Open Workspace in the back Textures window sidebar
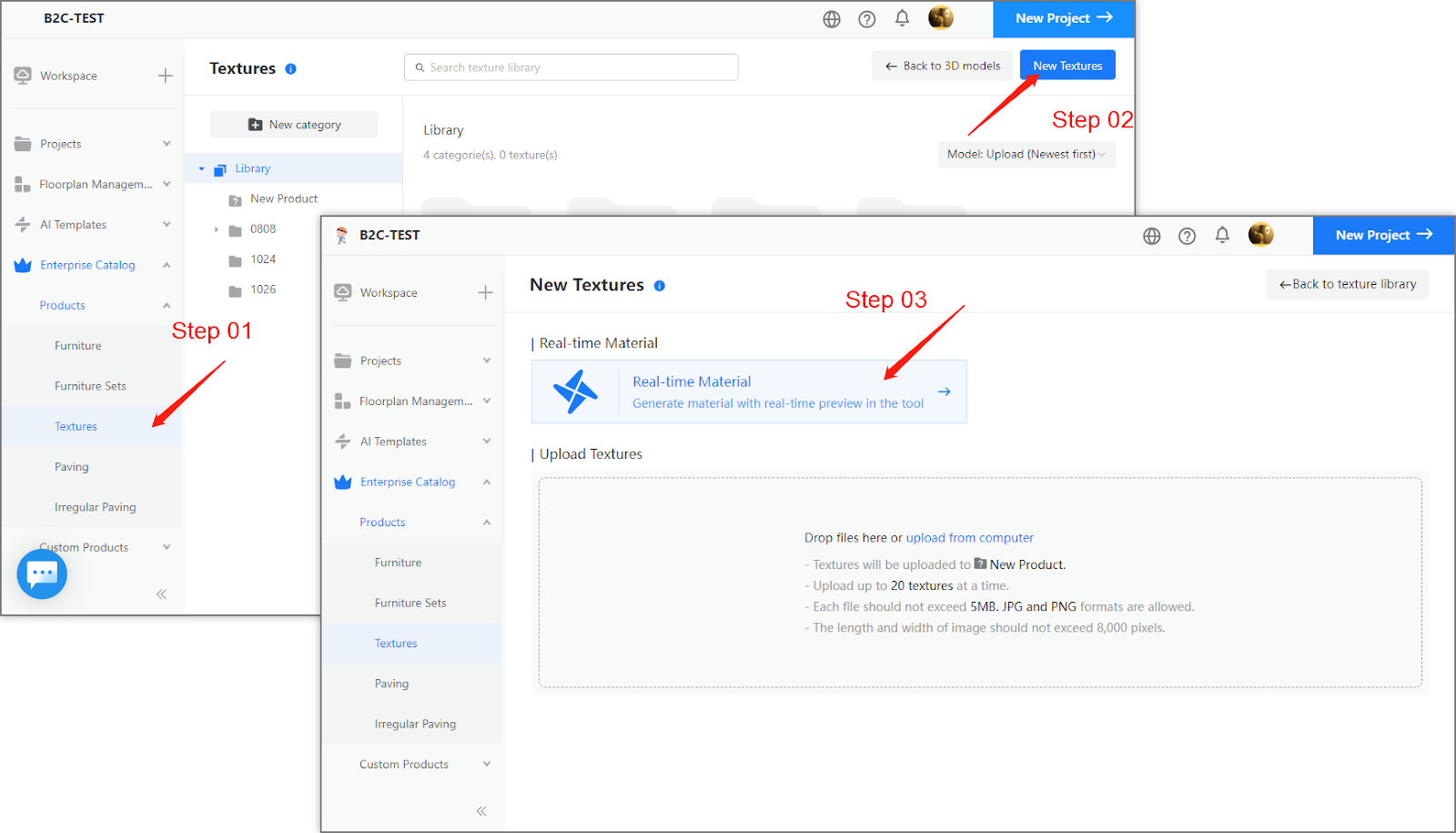This screenshot has height=833, width=1456. tap(68, 76)
